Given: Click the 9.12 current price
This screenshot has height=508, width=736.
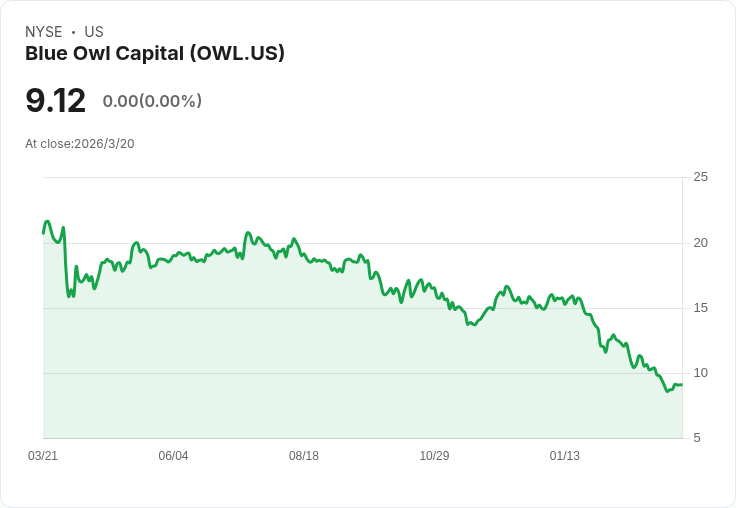Looking at the screenshot, I should [55, 101].
